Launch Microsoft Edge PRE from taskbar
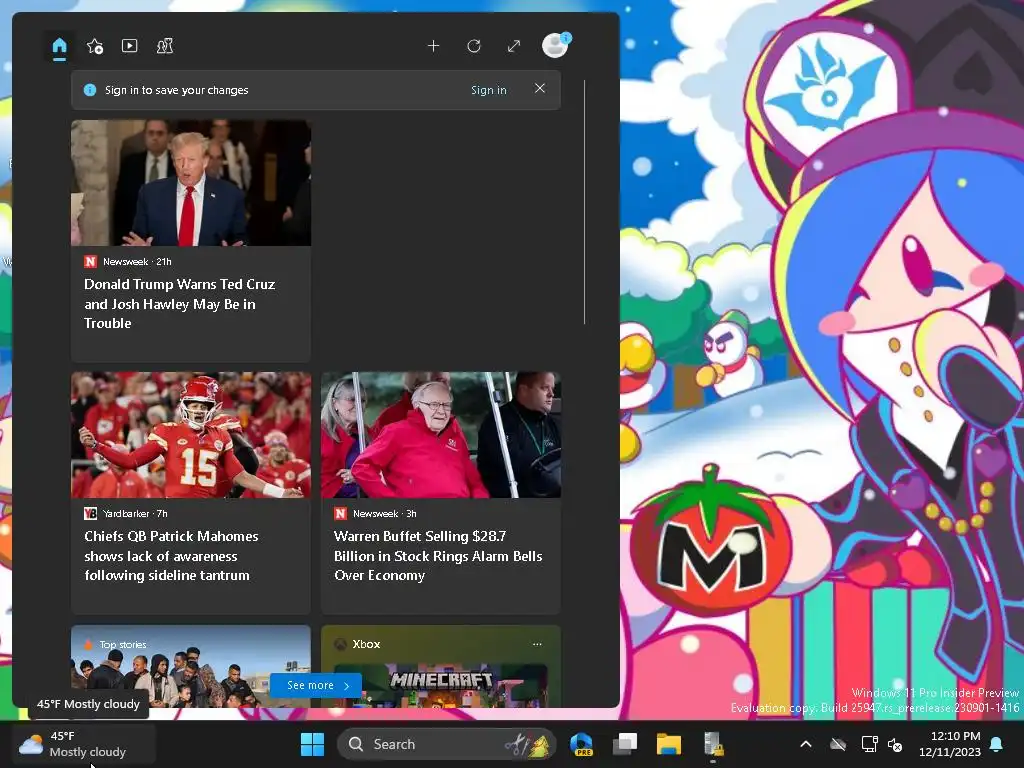1024x768 pixels. [581, 744]
